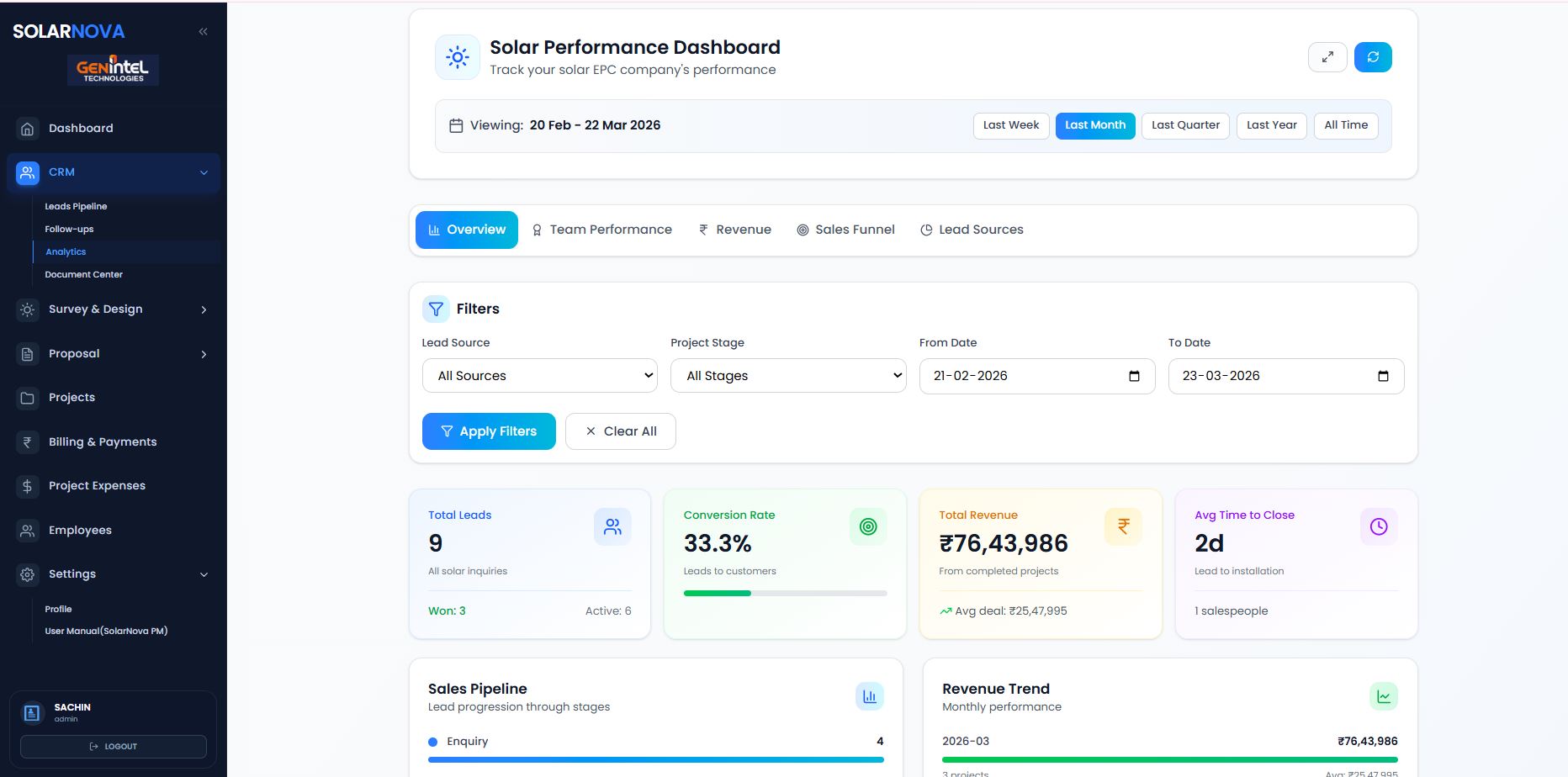Open the Sales Funnel tab
This screenshot has width=1568, height=777.
click(845, 230)
